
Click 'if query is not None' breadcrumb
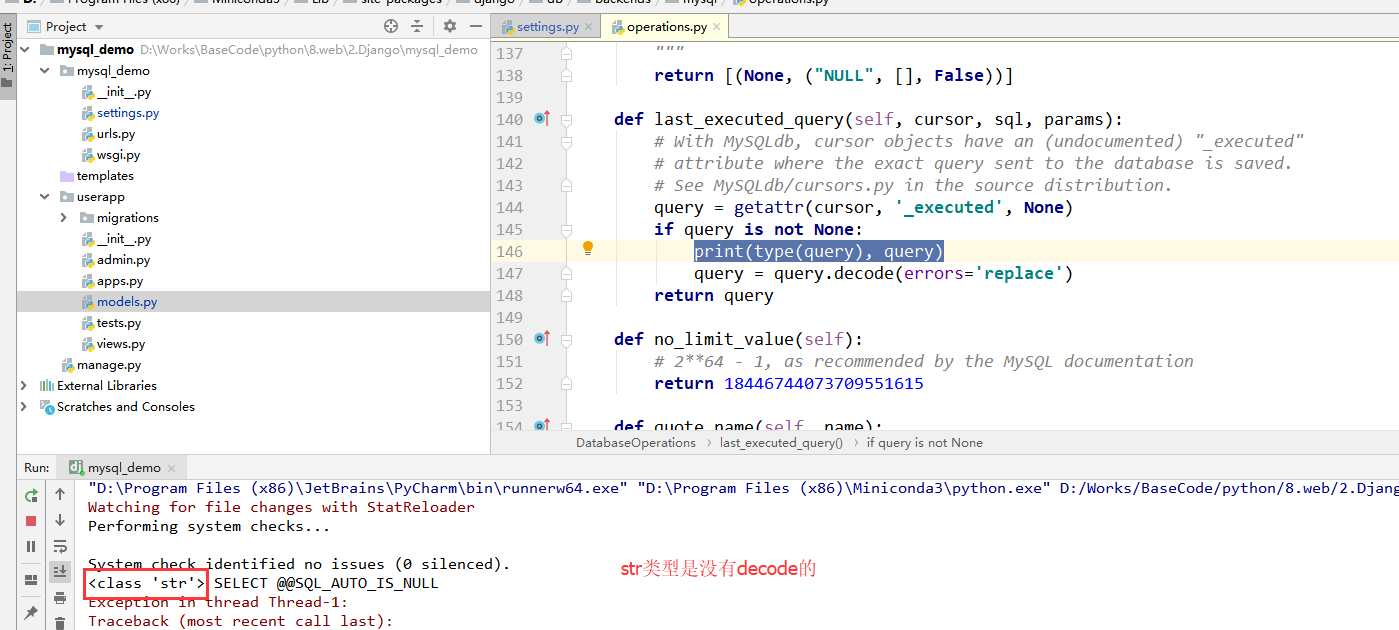click(924, 443)
